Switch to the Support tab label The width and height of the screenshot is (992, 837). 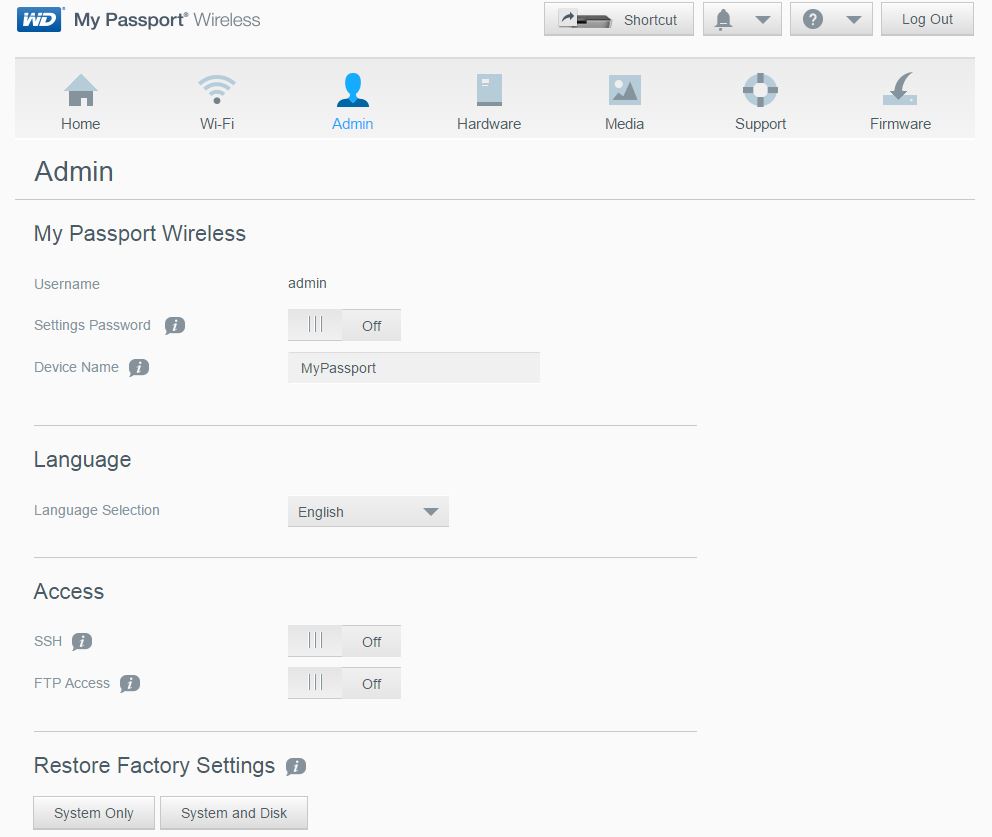click(760, 124)
